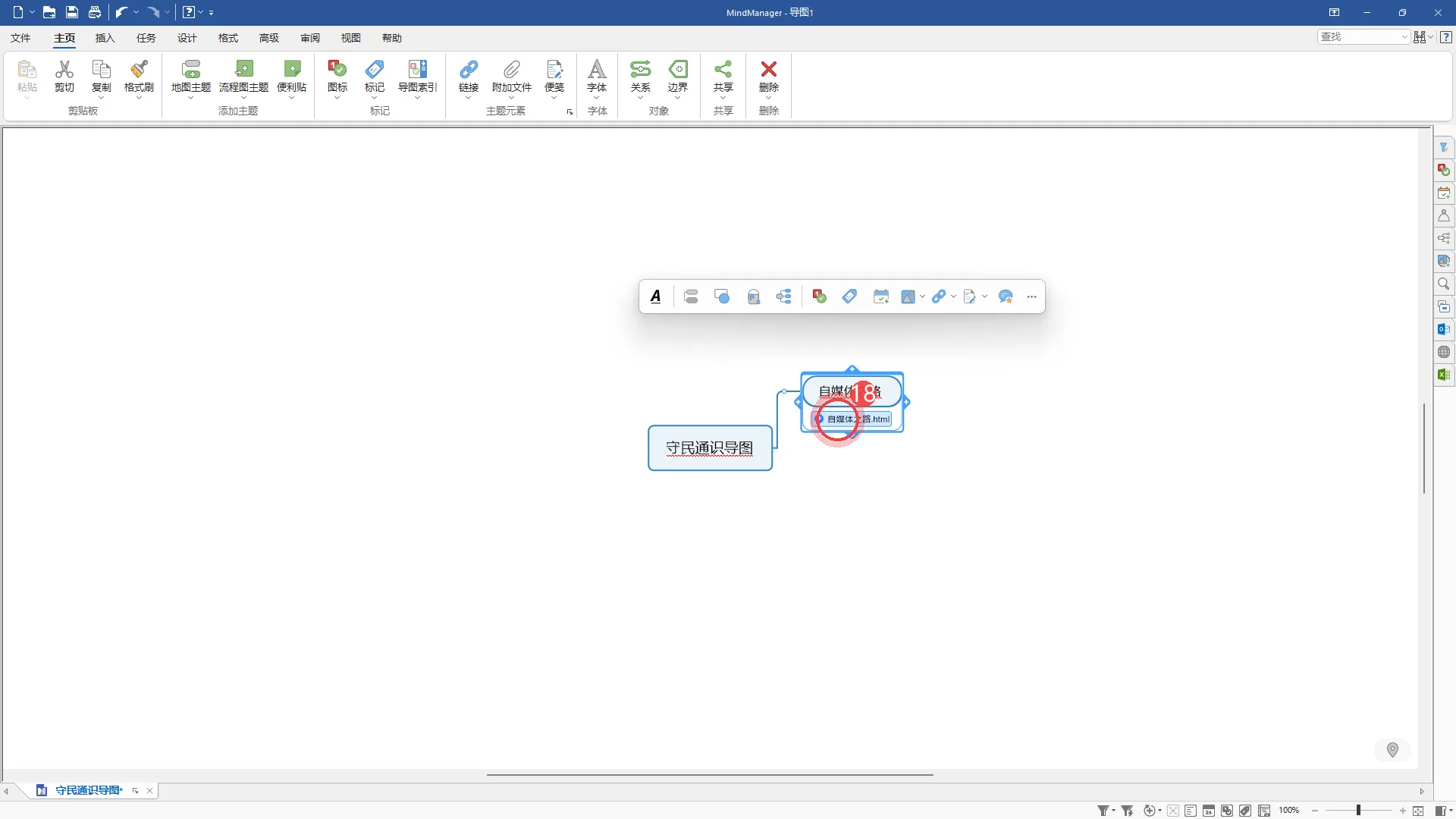Screen dimensions: 1456x819
Task: Select the 守民通识导图 document tab
Action: pos(88,790)
